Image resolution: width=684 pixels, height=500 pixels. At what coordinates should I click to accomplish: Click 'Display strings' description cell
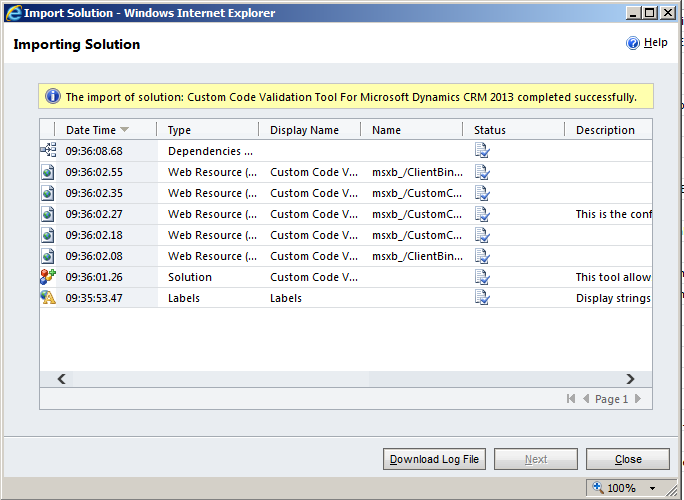[x=613, y=298]
